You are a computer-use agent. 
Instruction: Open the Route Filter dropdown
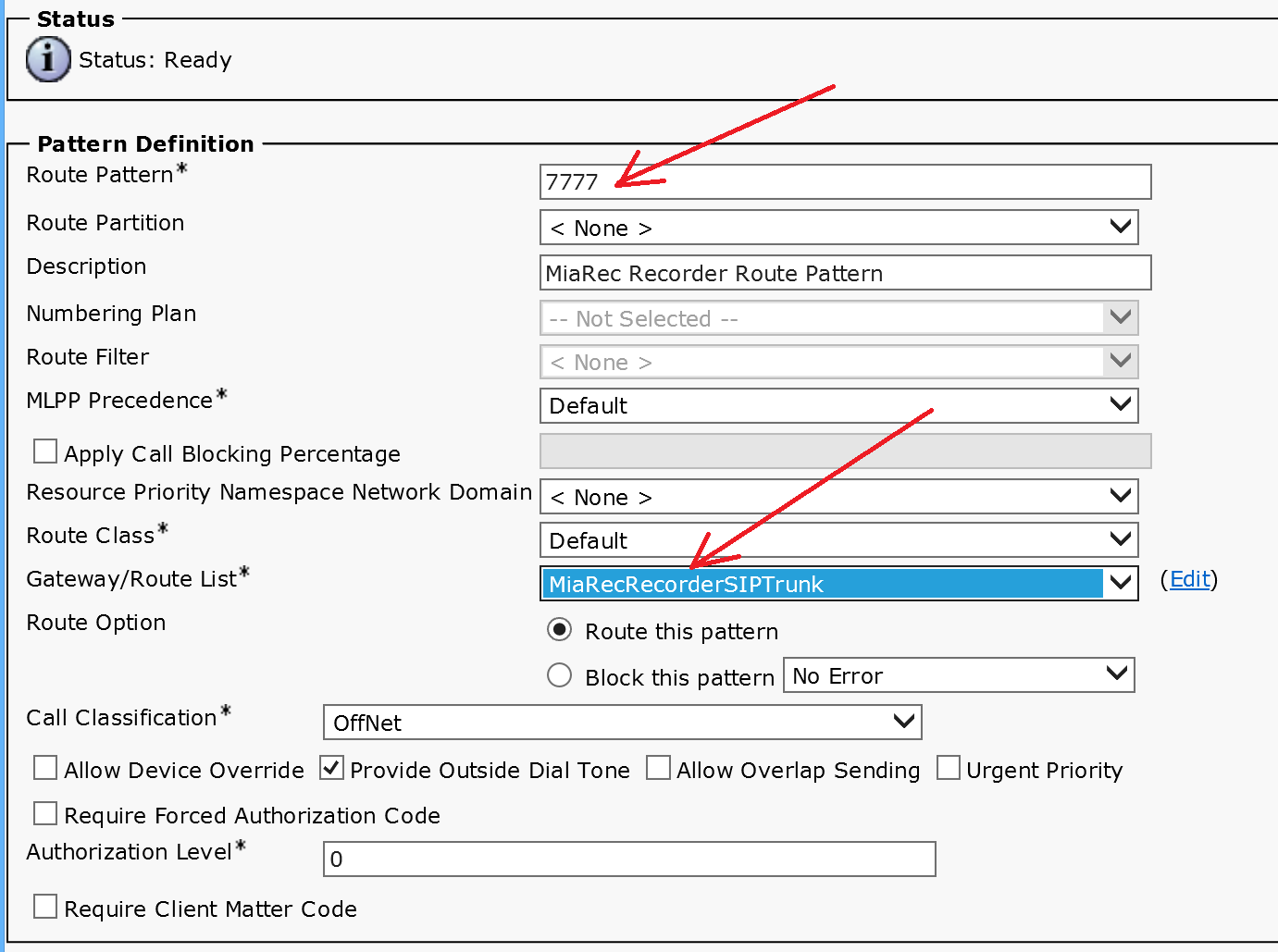point(838,362)
